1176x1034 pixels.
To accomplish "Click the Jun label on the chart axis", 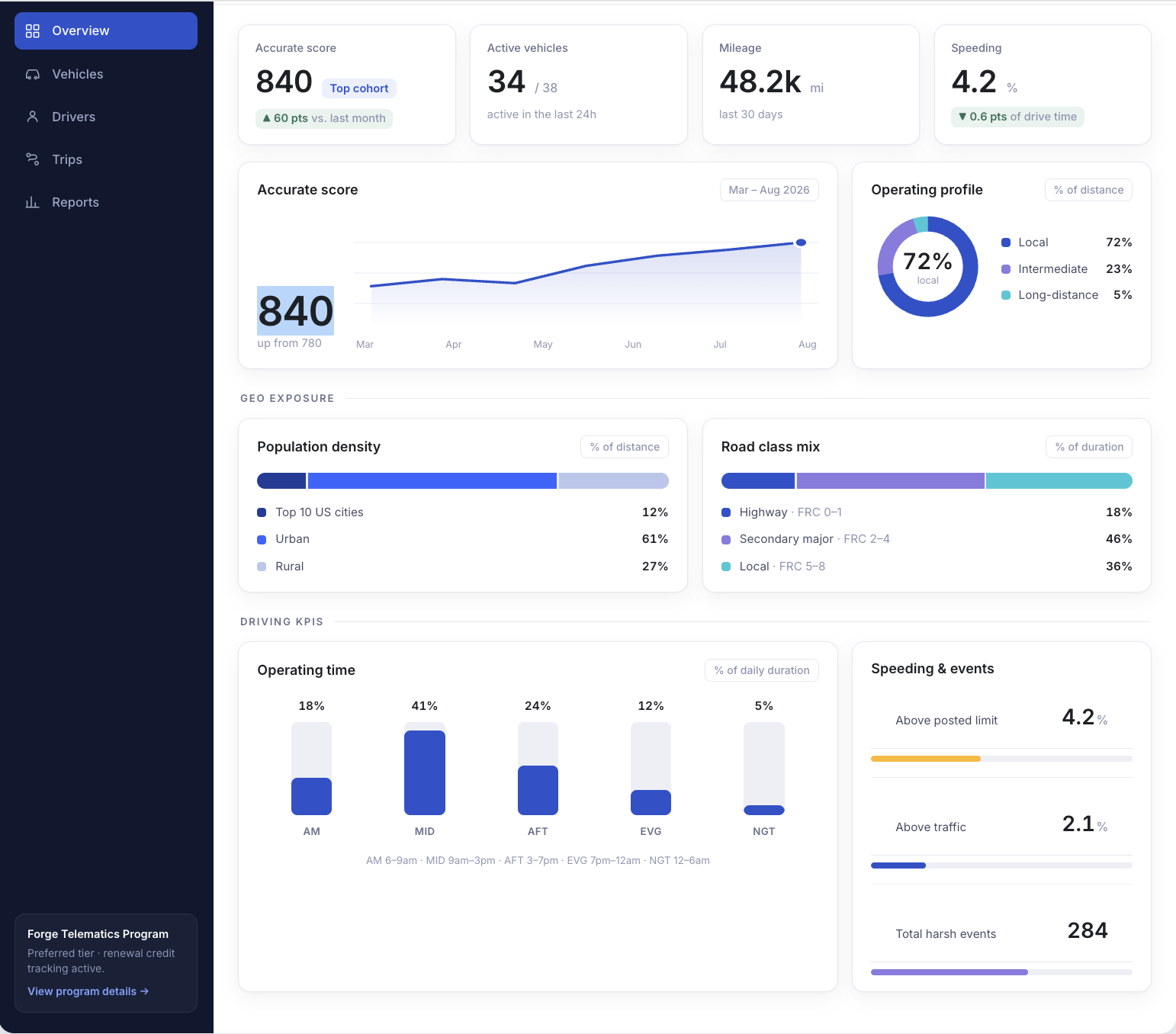I will coord(633,345).
